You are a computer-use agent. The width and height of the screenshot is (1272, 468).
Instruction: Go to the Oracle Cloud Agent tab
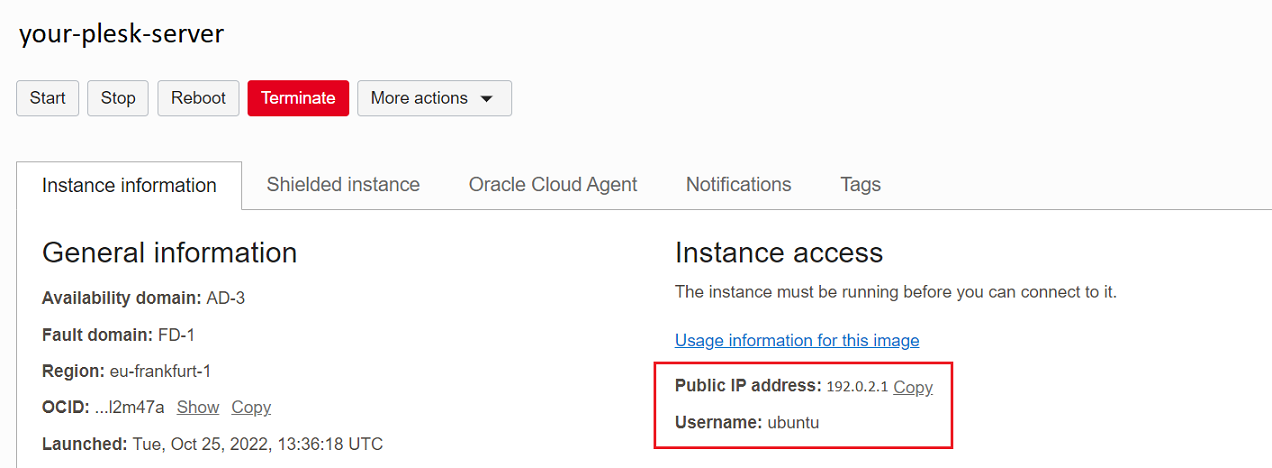[553, 184]
